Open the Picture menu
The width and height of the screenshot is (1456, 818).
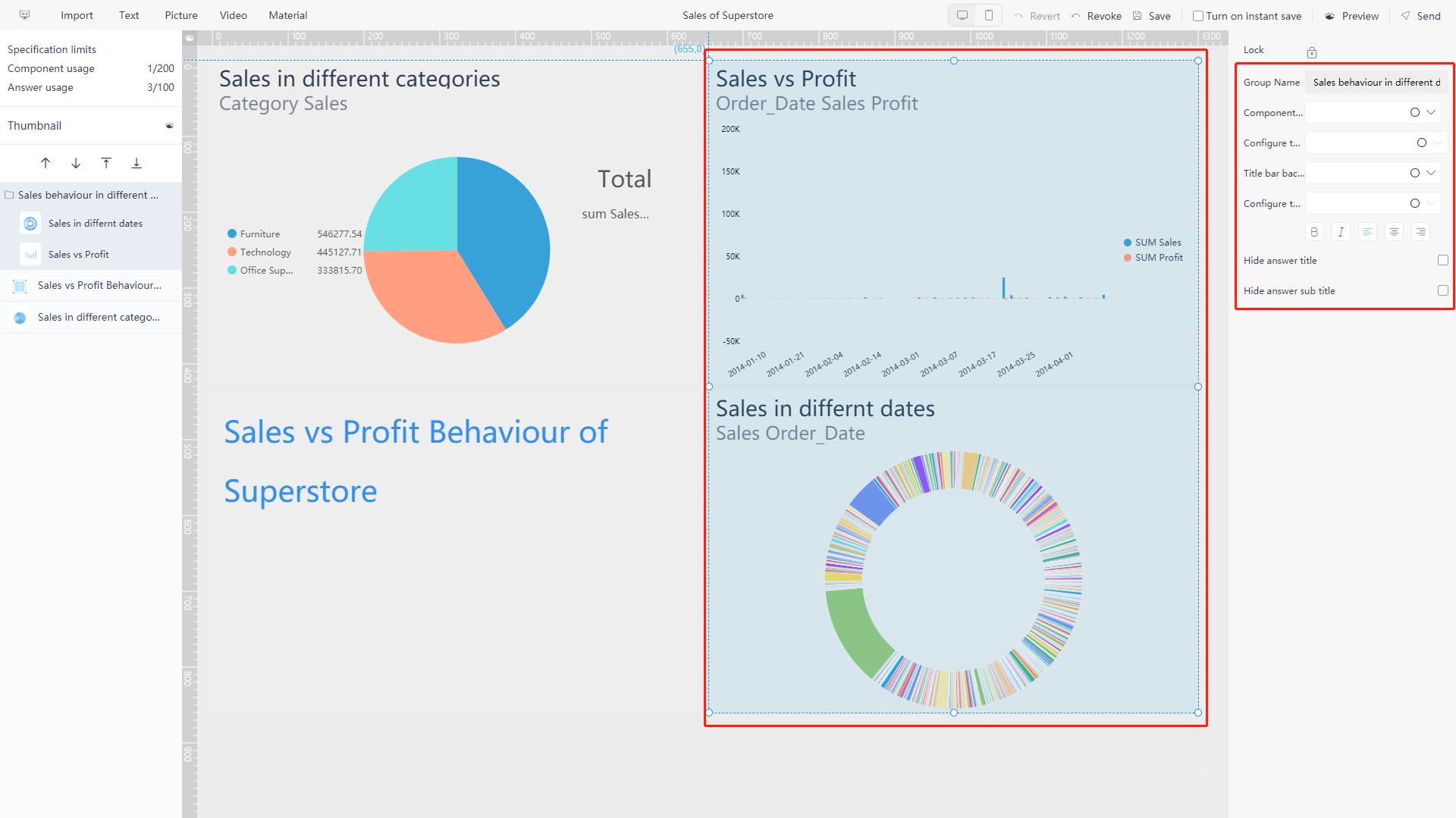181,15
